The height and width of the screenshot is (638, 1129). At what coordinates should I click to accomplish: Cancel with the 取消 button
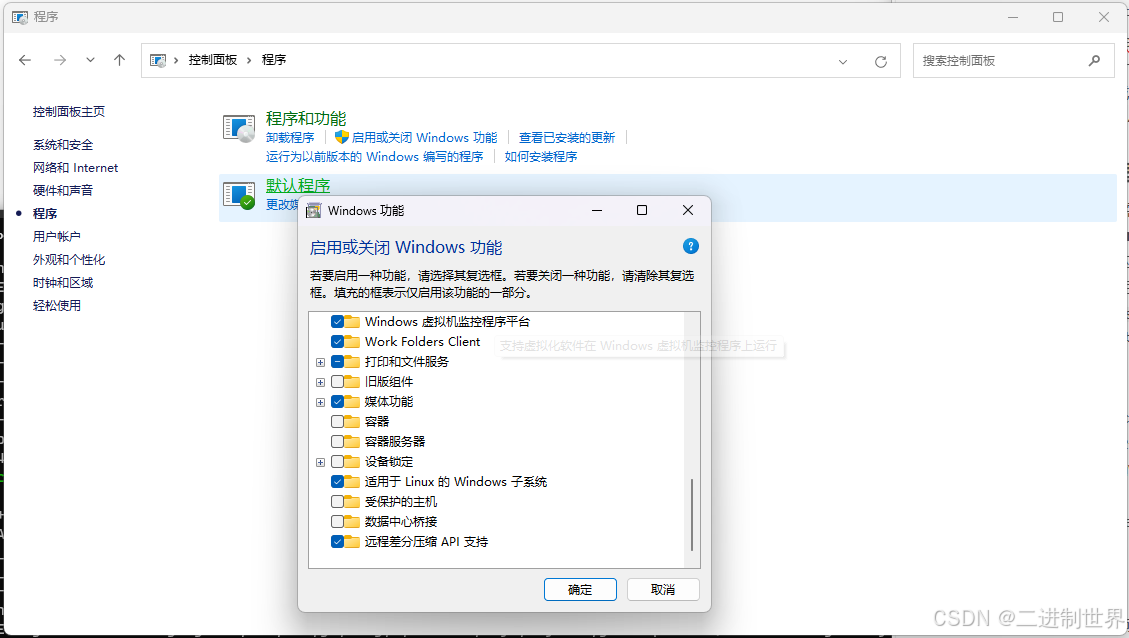coord(663,590)
